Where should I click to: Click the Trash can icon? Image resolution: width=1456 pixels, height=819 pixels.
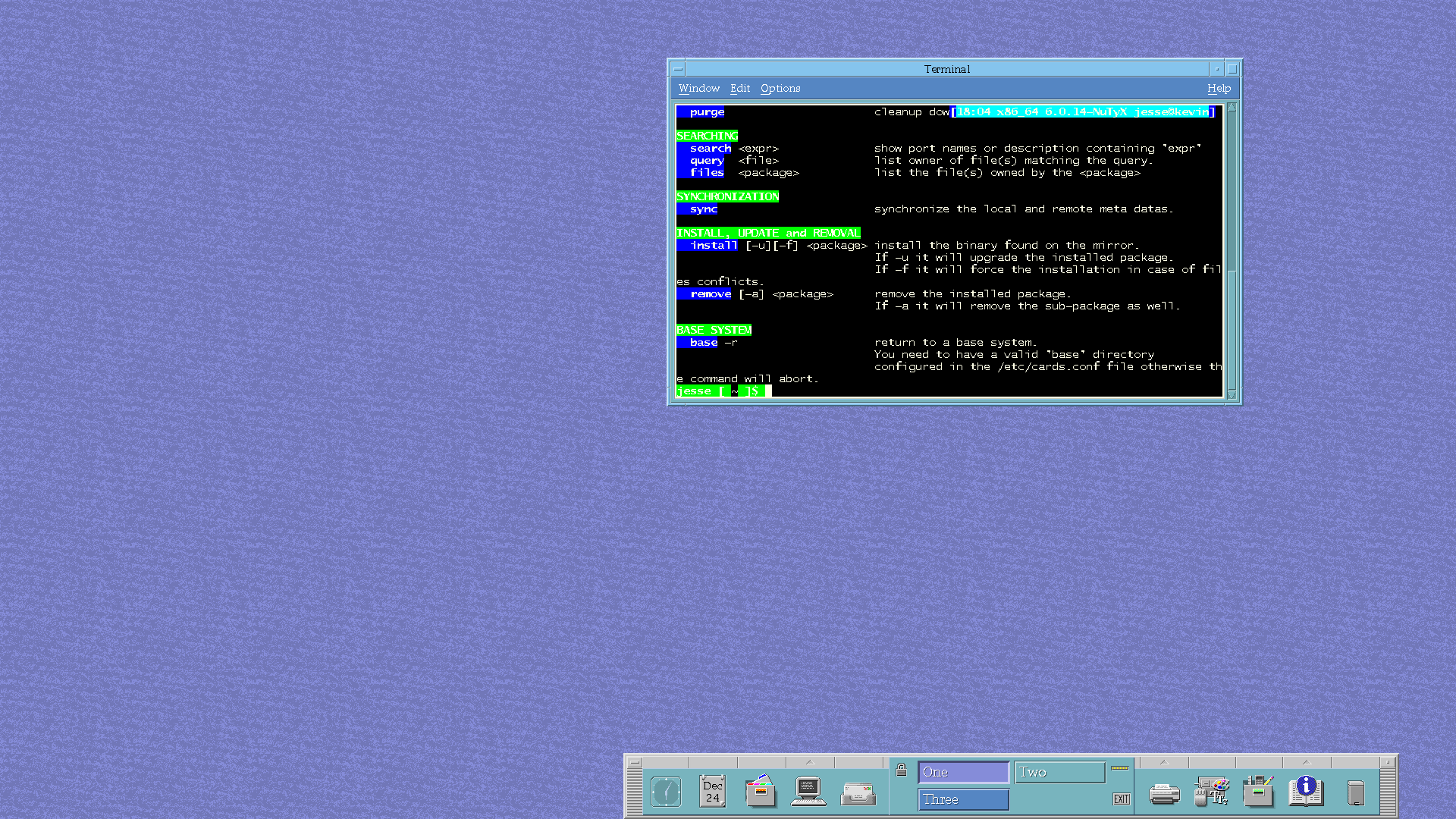pos(1356,793)
